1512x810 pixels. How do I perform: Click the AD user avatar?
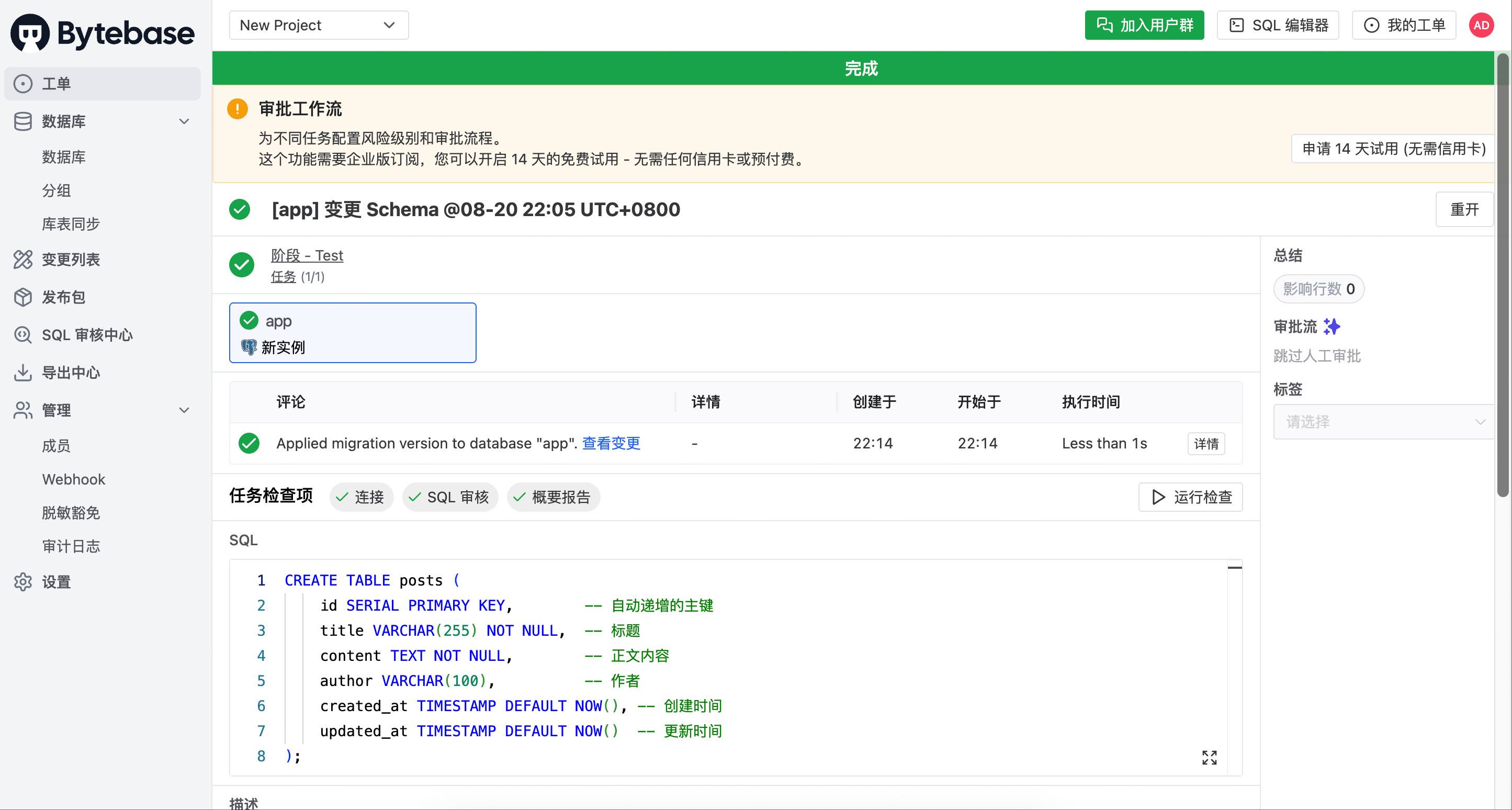coord(1481,25)
